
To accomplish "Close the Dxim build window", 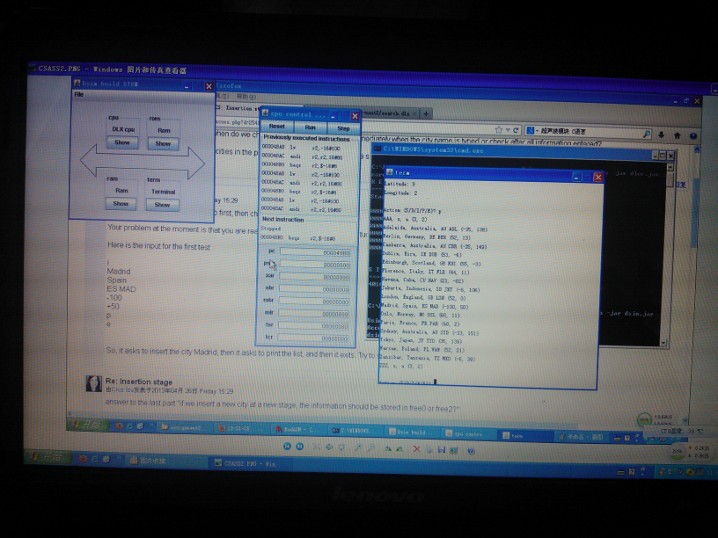I will pos(208,86).
